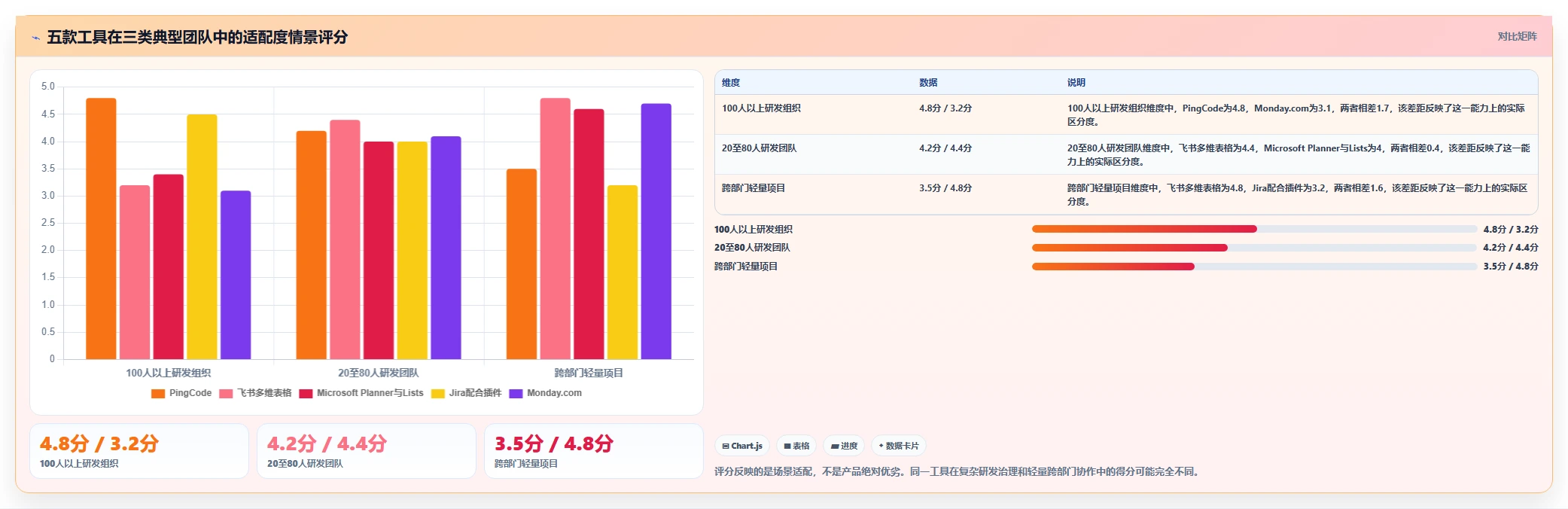Image resolution: width=1568 pixels, height=509 pixels.
Task: Click table cell 4.8分 / 3.2分
Action: click(x=945, y=108)
